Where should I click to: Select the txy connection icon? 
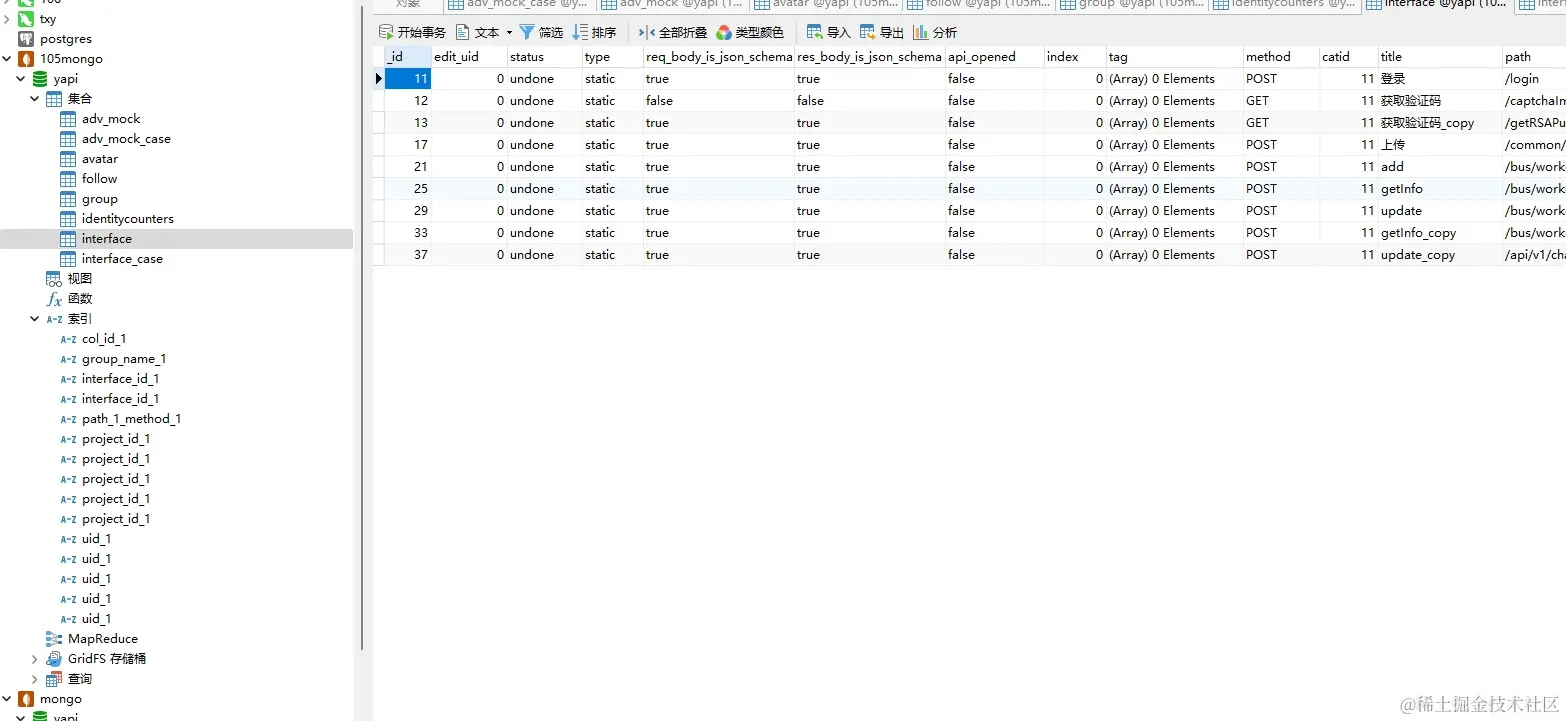[26, 19]
